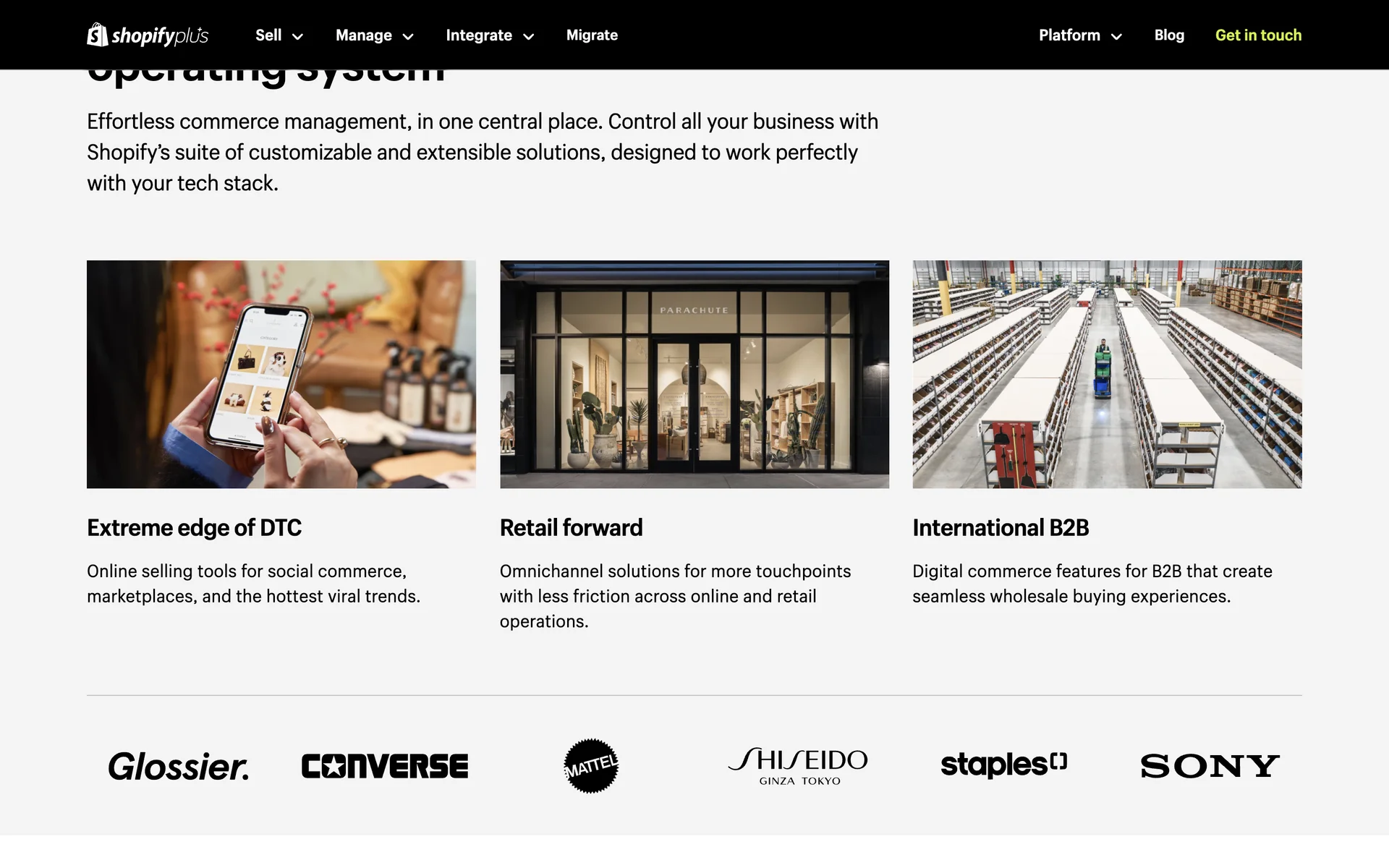
Task: Click the Sony brand logo
Action: point(1210,766)
